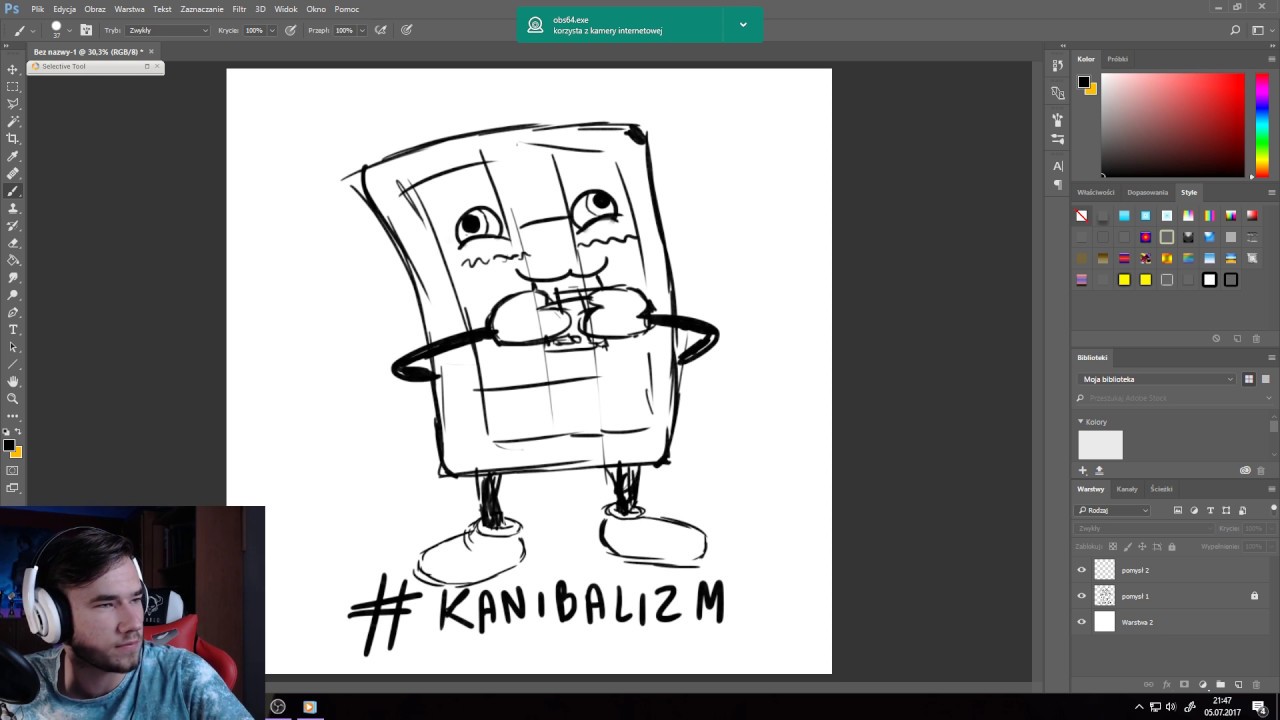The width and height of the screenshot is (1280, 720).
Task: Create new adjustment layer icon
Action: (1202, 685)
